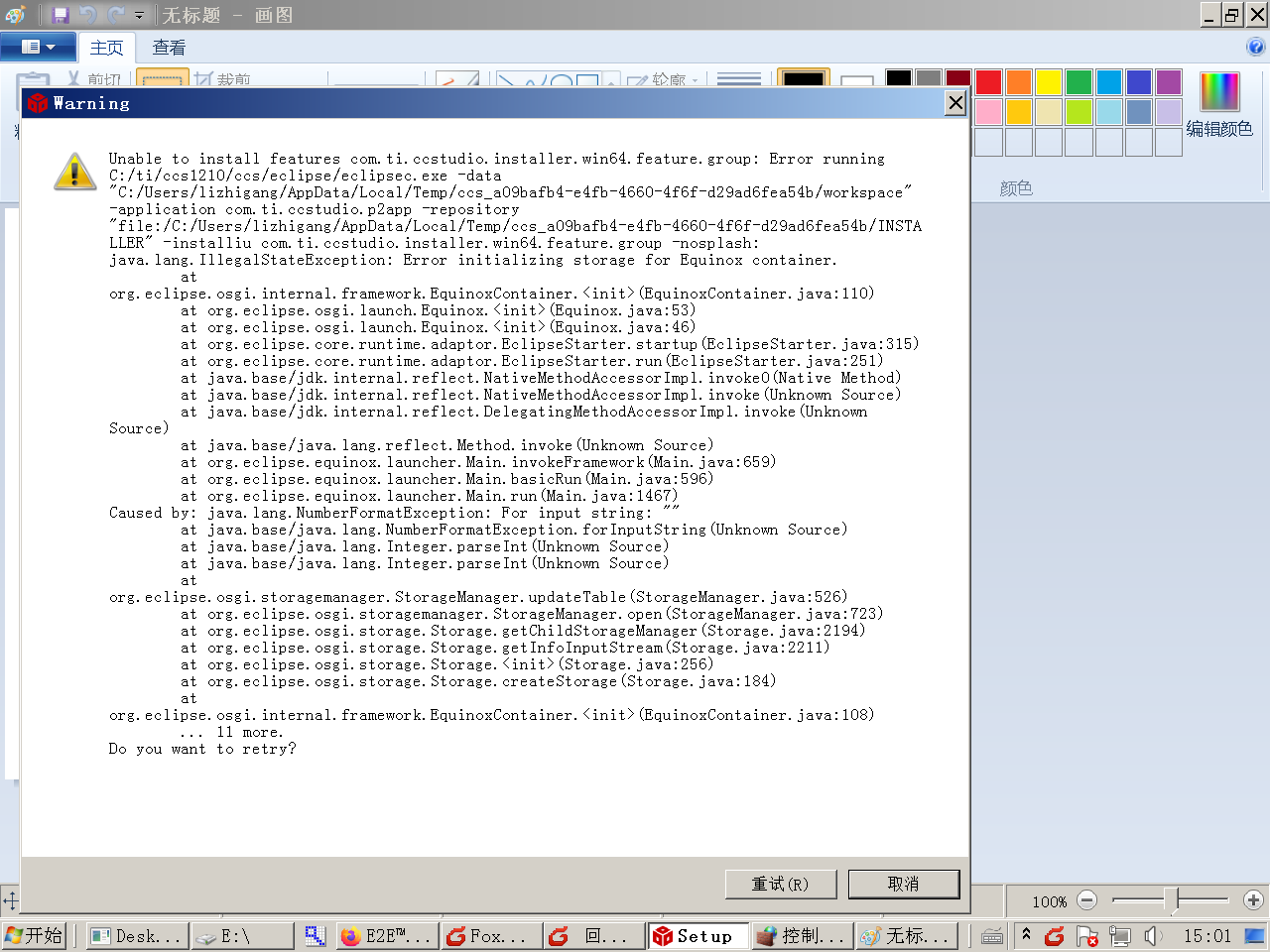
Task: Click the red cube icon in Warning title bar
Action: pos(38,103)
